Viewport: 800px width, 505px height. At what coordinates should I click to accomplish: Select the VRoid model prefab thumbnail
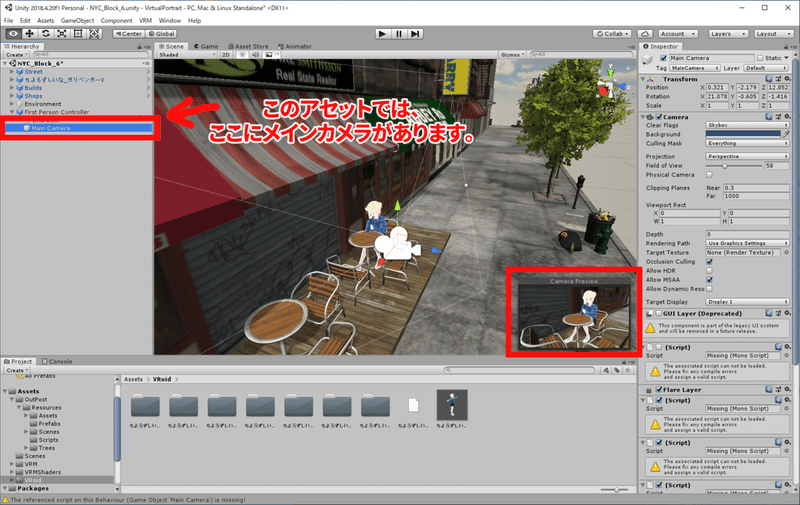point(452,405)
